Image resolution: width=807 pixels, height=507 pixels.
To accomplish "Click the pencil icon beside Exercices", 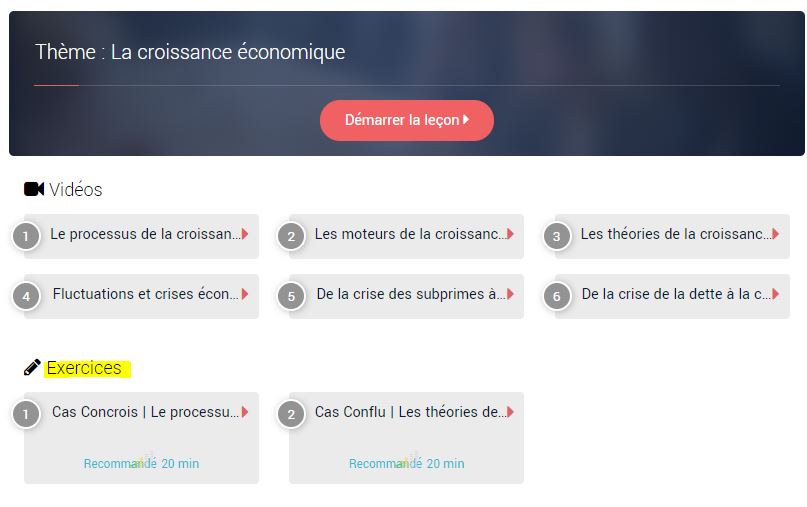I will (x=33, y=367).
